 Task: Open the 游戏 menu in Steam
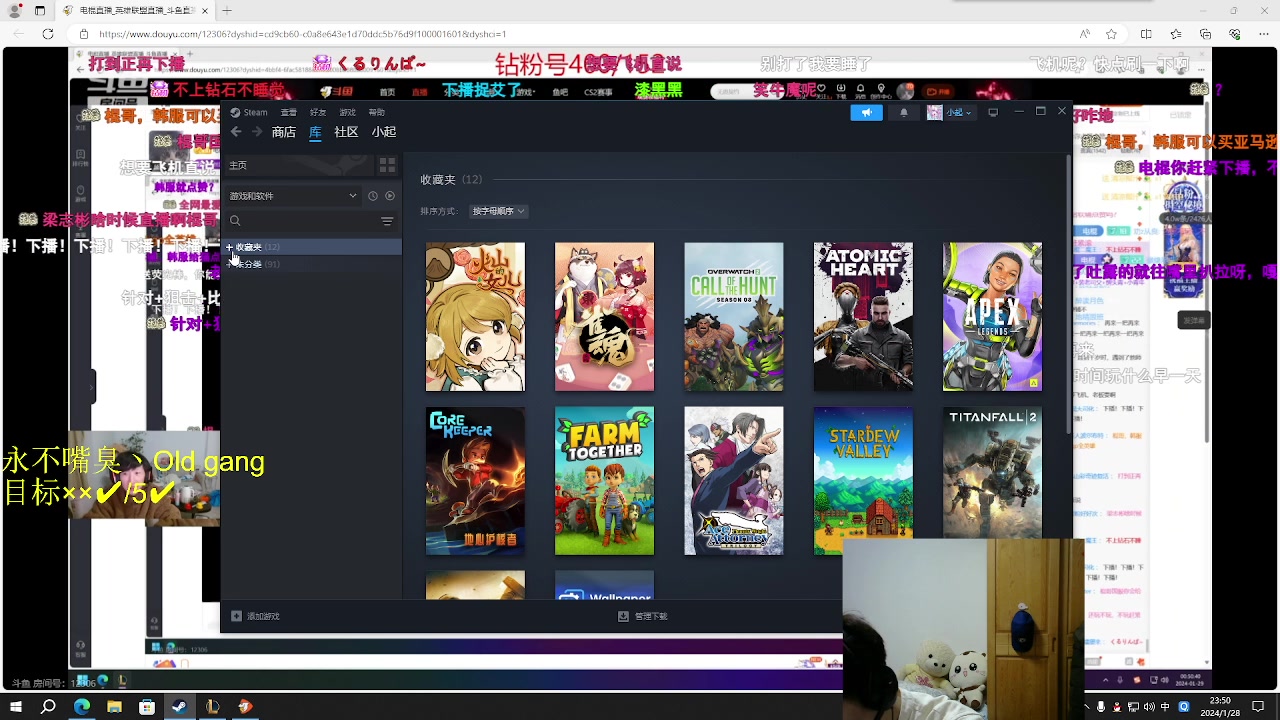pos(347,112)
